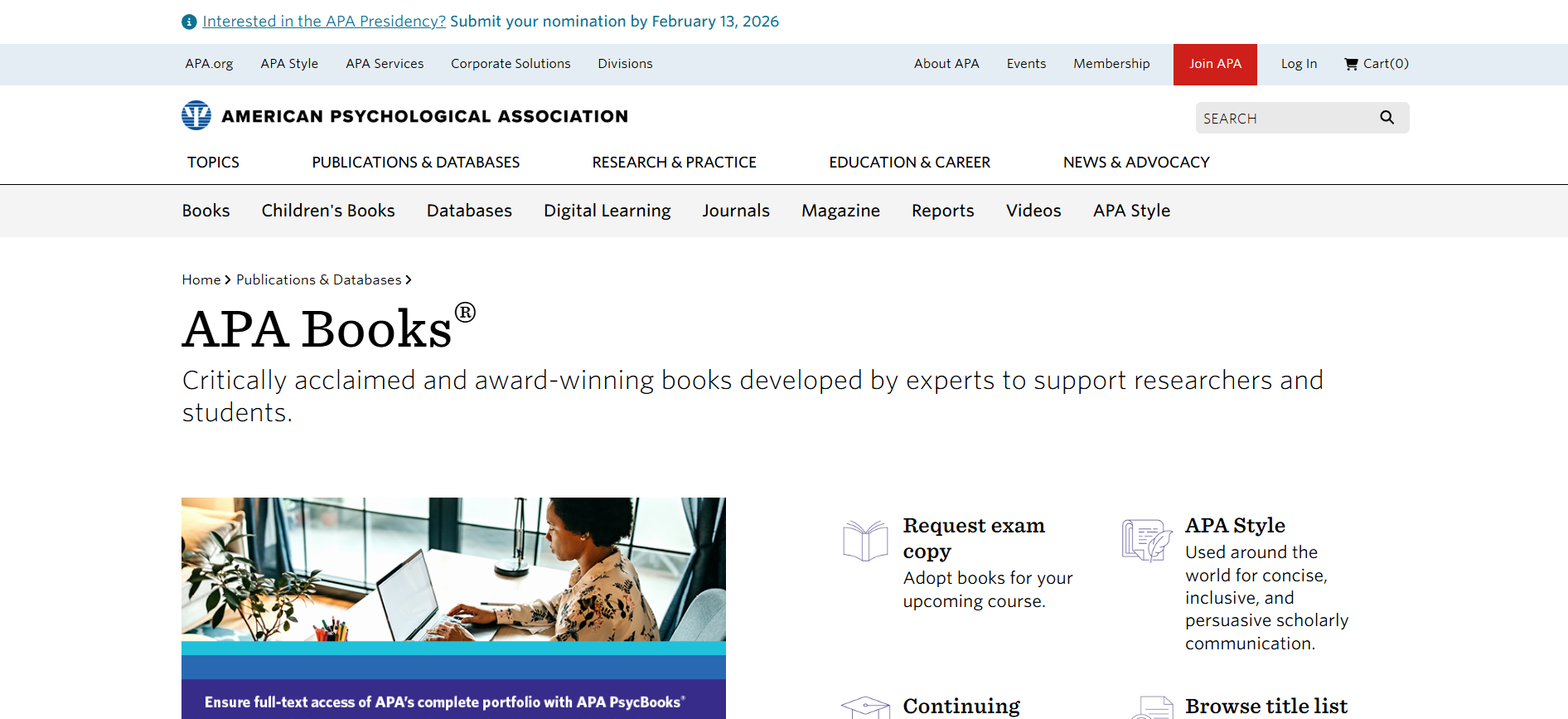Go to APA.org in the top bar
1568x719 pixels.
click(209, 64)
